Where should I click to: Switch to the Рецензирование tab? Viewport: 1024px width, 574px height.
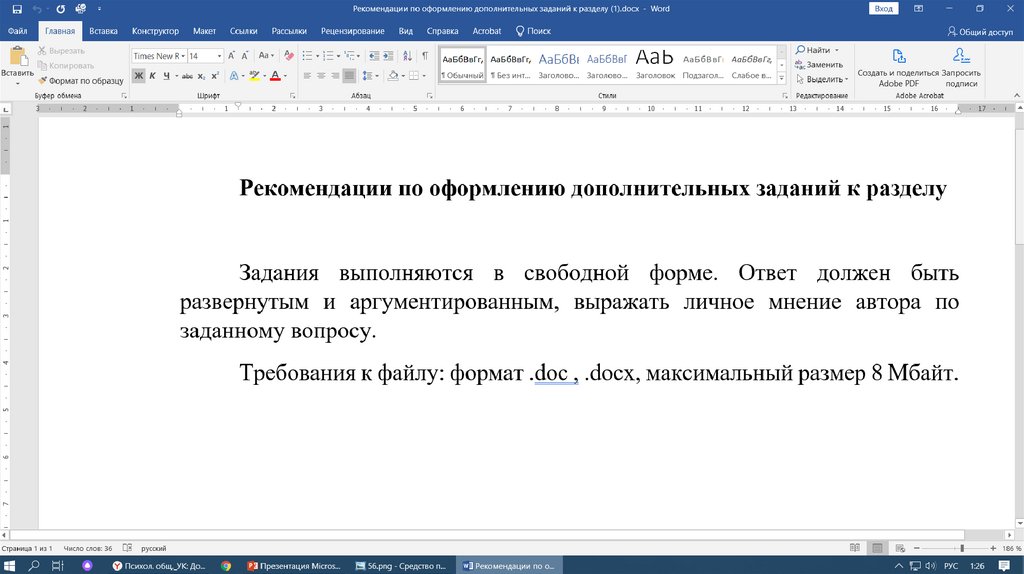point(352,31)
